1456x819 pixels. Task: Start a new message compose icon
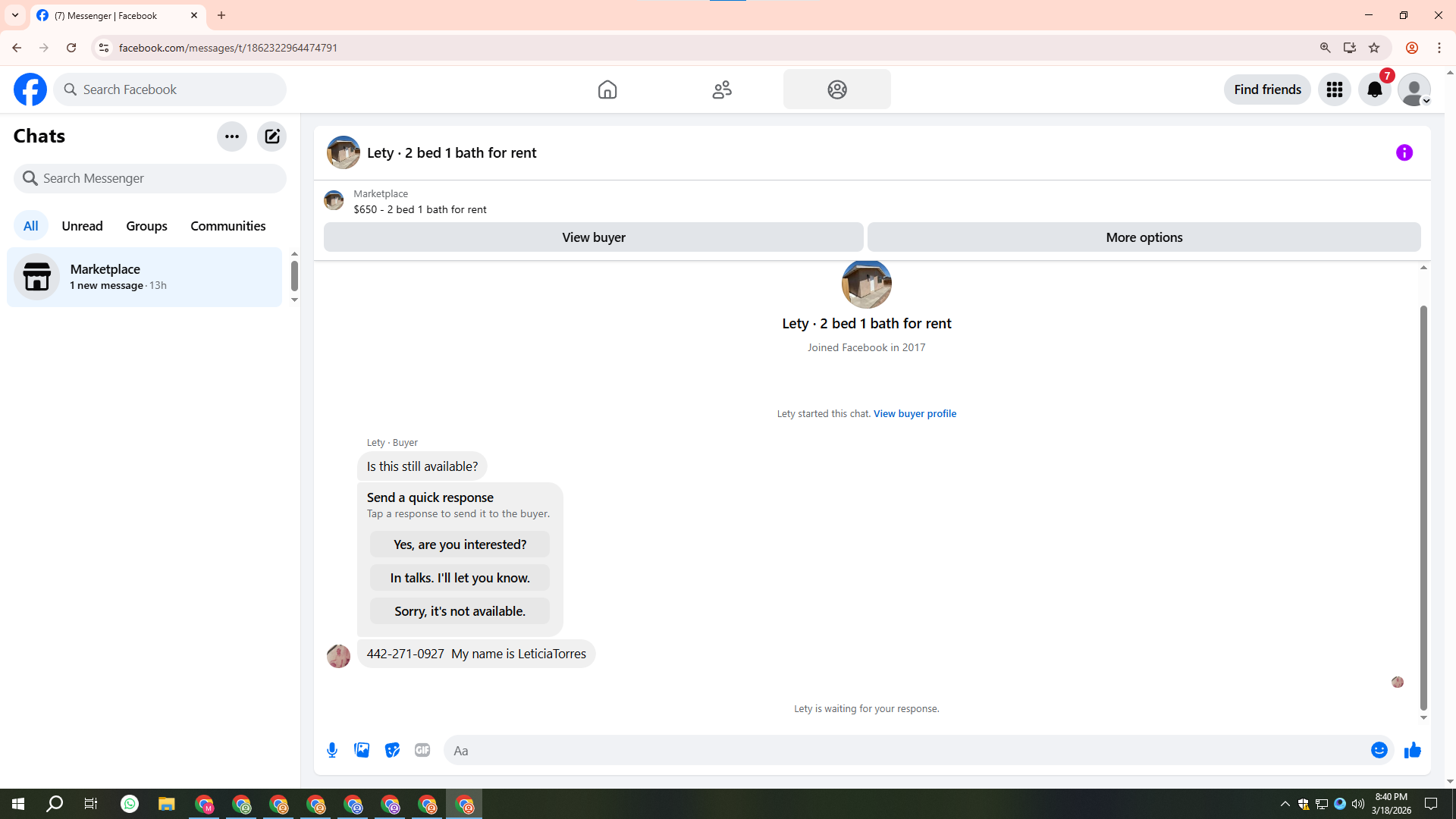point(271,136)
